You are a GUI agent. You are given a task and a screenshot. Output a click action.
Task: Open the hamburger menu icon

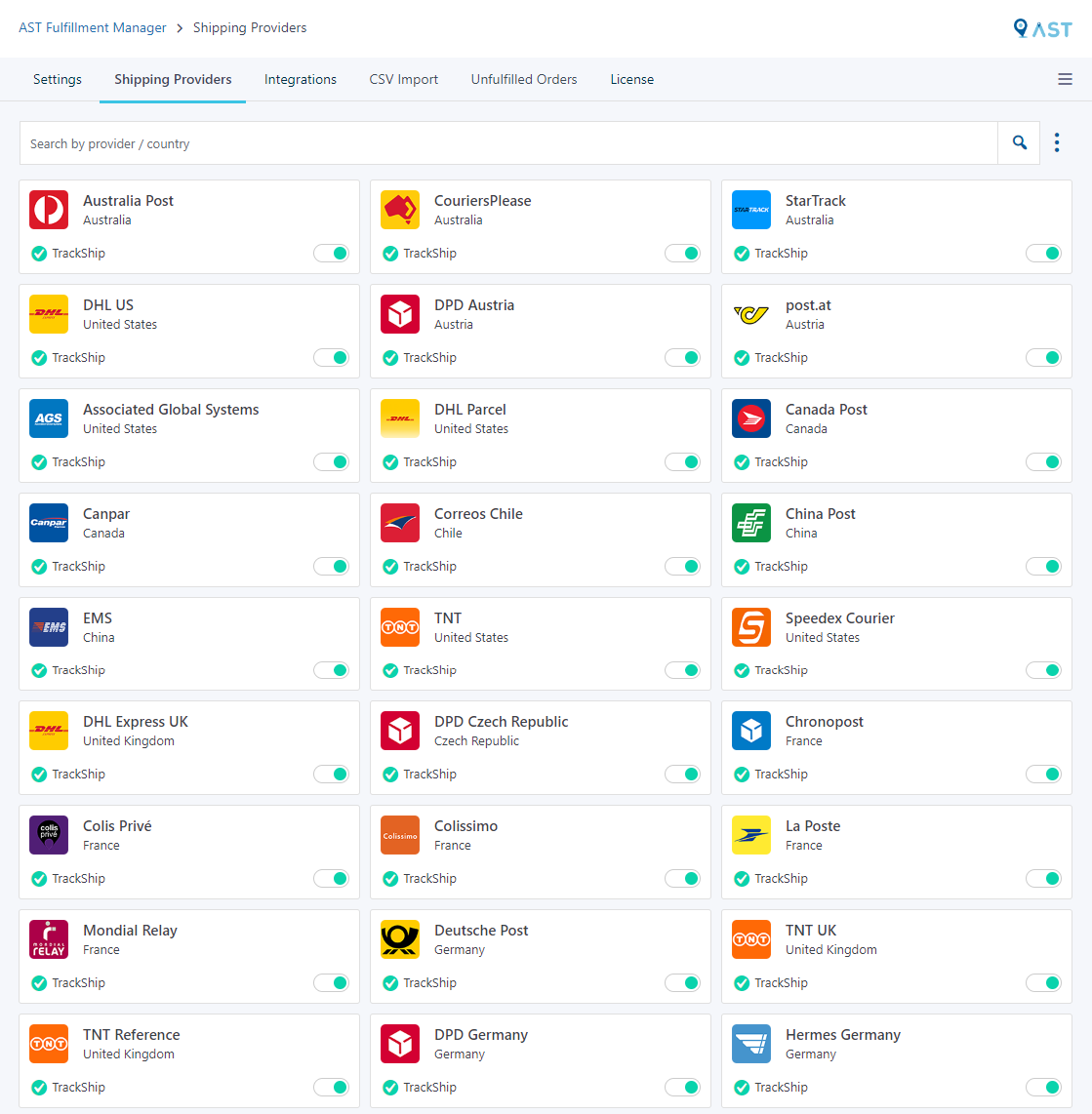click(1065, 80)
